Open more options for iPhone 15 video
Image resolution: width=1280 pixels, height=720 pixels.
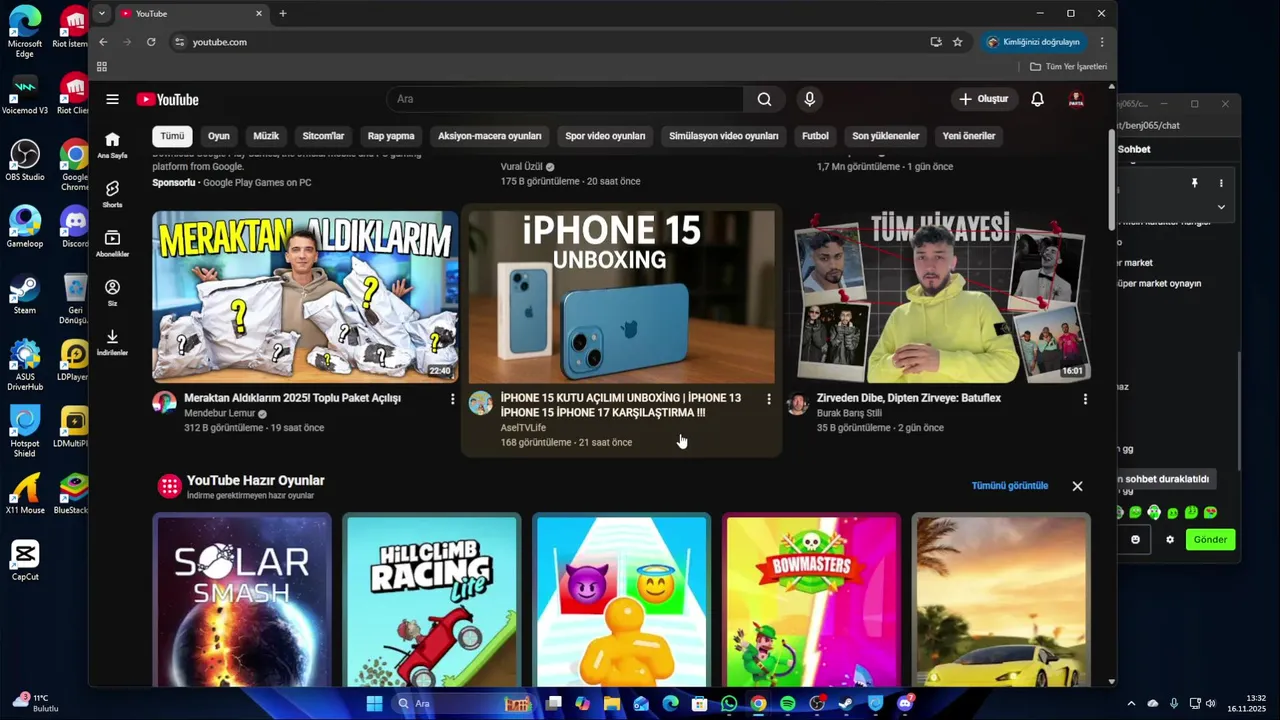[x=769, y=399]
